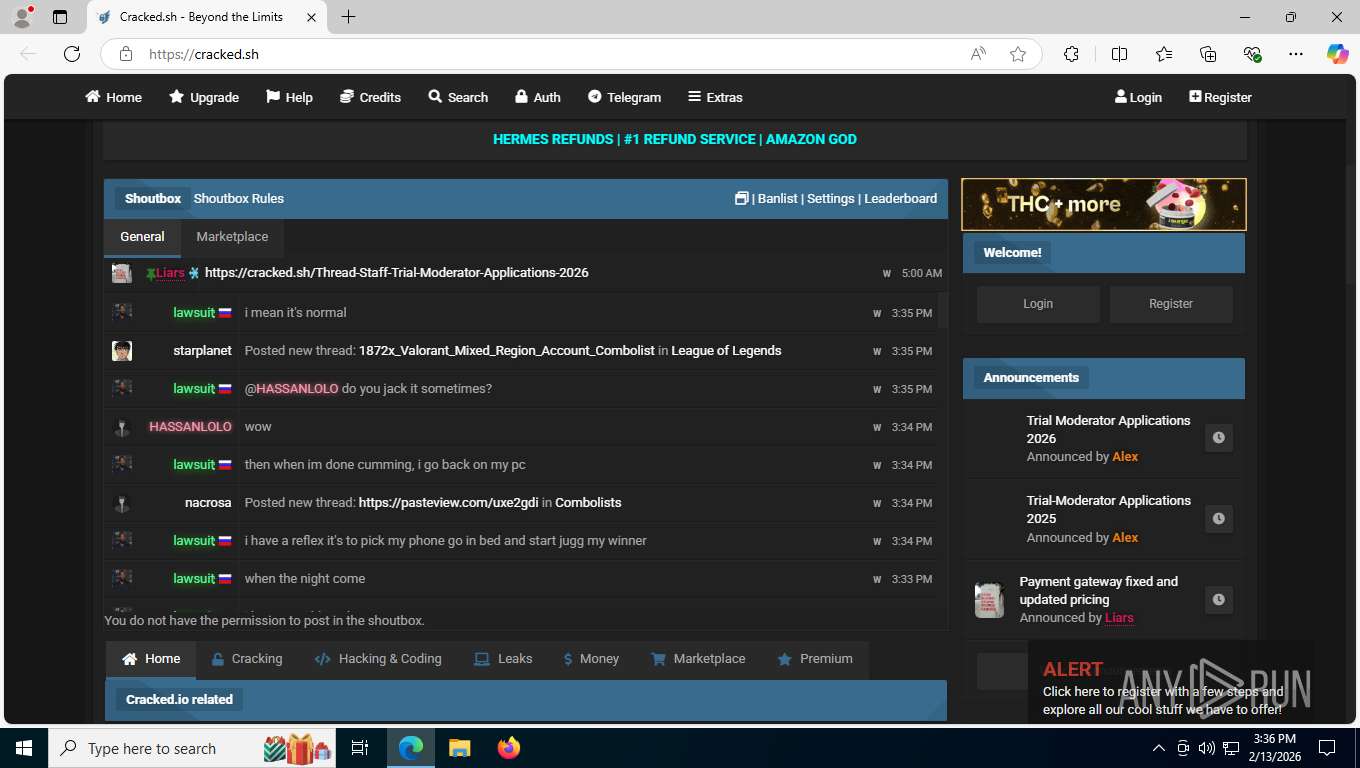Open the Upgrade nav link

pyautogui.click(x=204, y=97)
